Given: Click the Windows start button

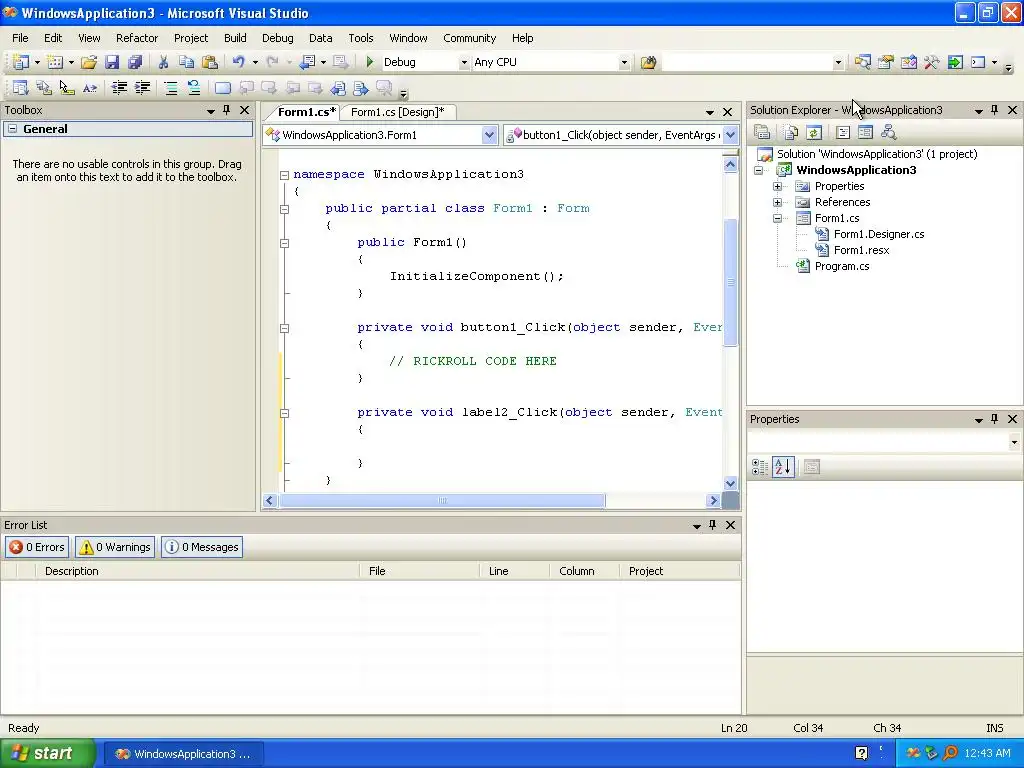Looking at the screenshot, I should click(x=46, y=753).
